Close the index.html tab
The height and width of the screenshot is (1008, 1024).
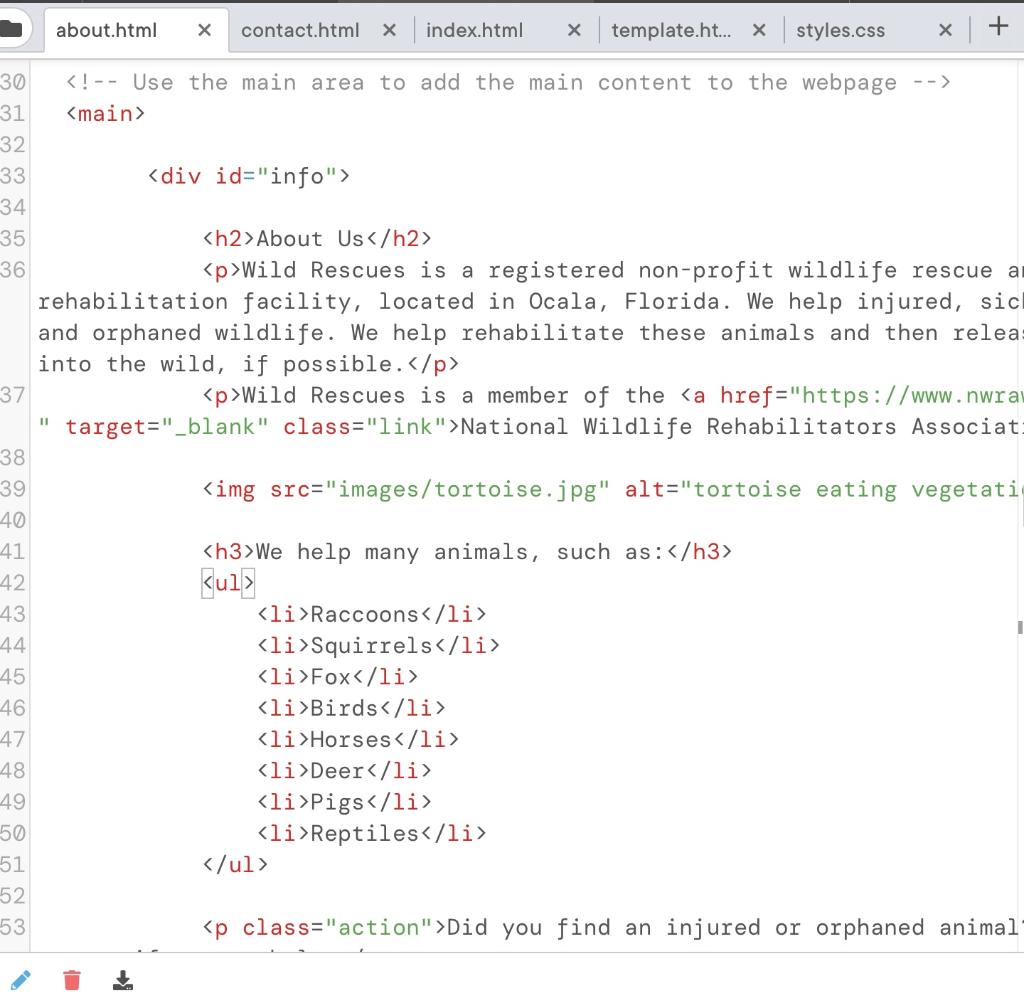tap(574, 30)
